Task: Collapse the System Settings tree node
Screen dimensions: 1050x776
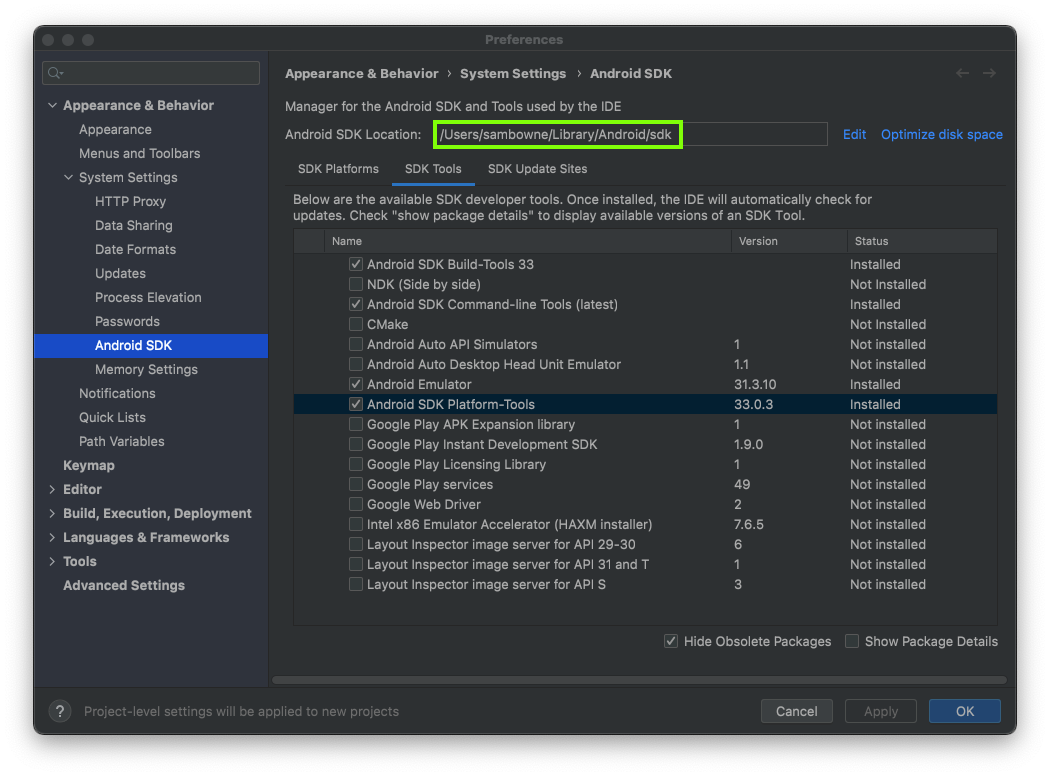Action: pyautogui.click(x=68, y=177)
